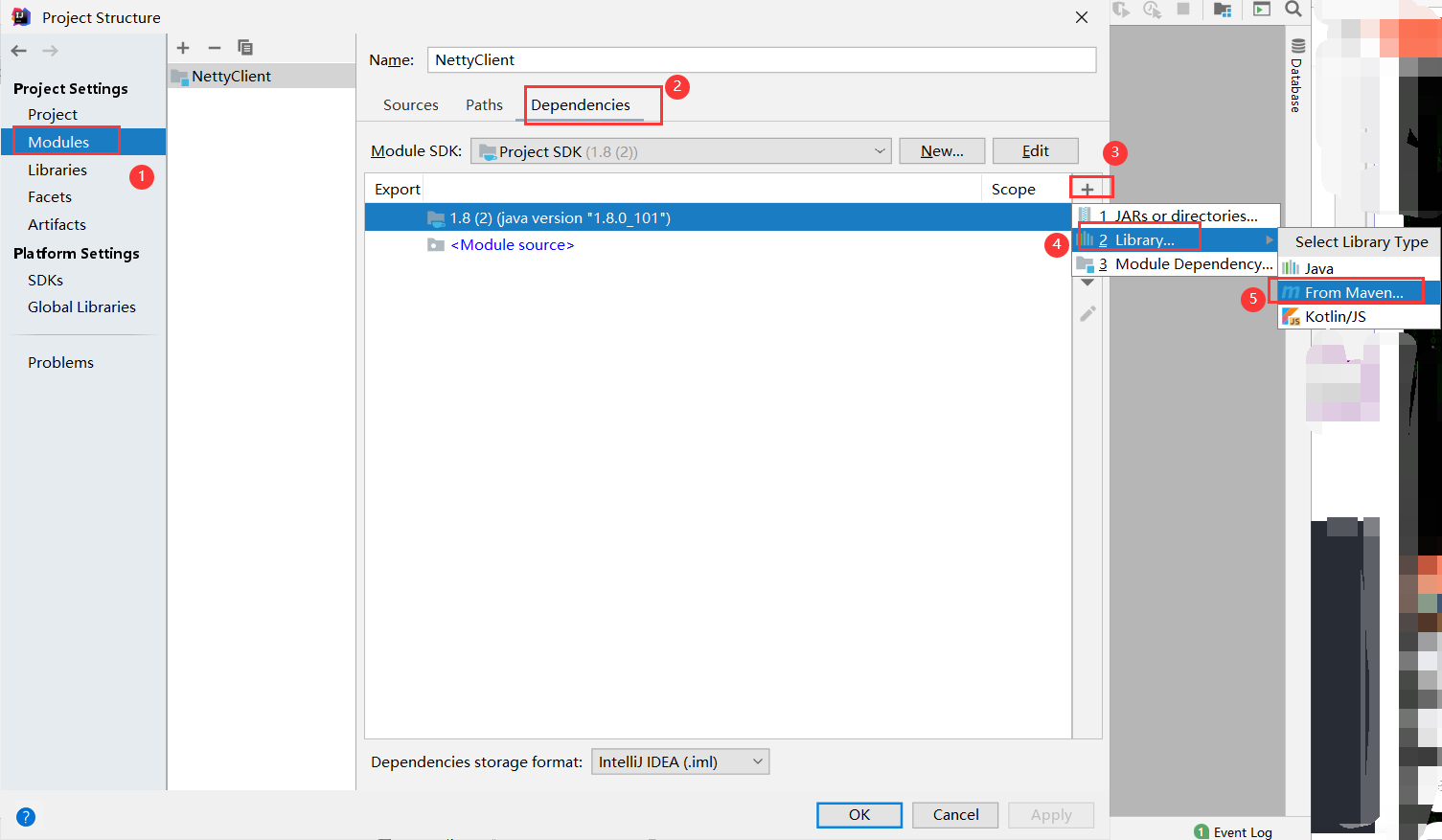Click the Stop toolbar icon in IDE
Screen dimensions: 1442x840
pos(1183,9)
